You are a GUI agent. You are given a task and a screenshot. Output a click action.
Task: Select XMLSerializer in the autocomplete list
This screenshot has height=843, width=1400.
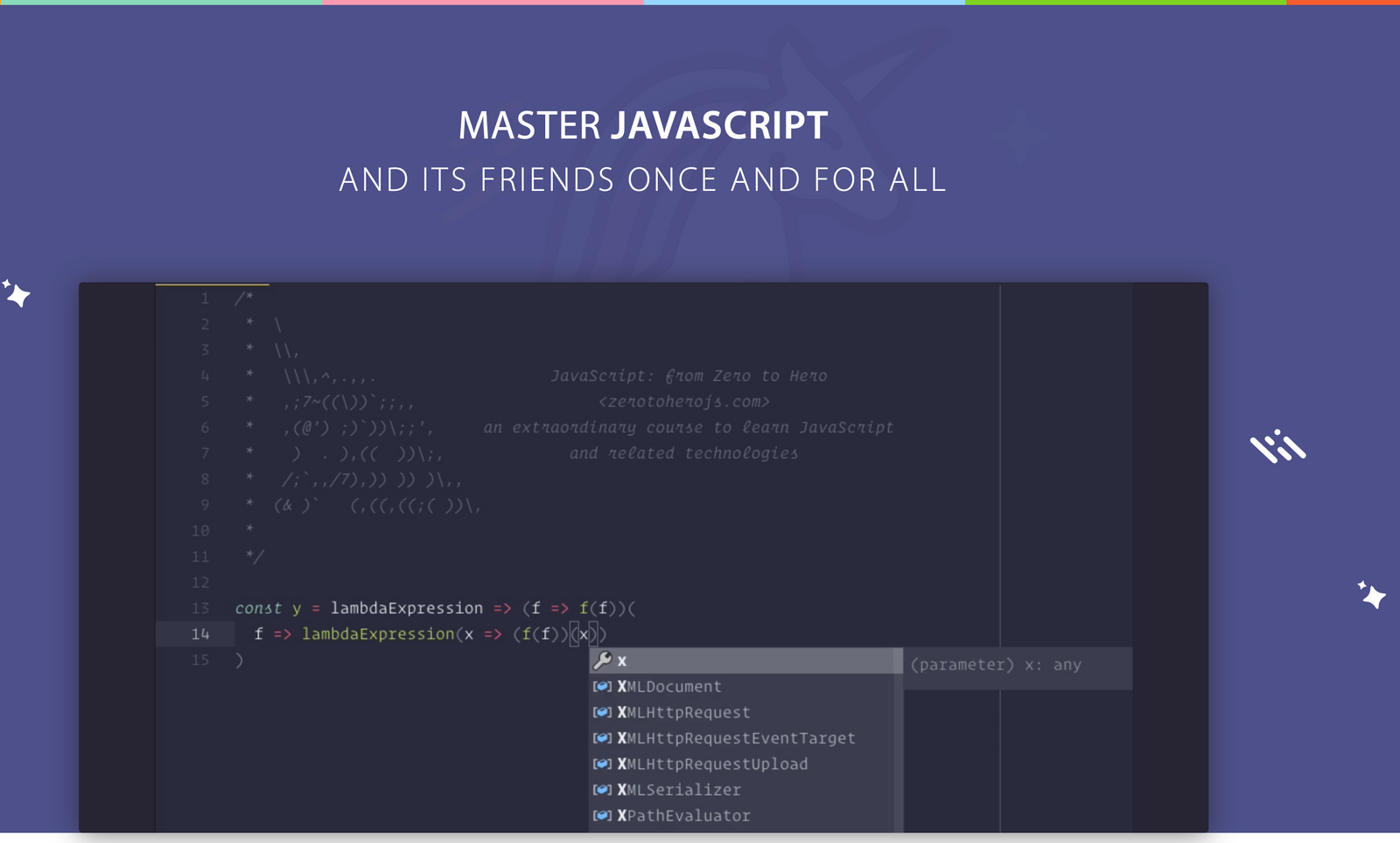click(745, 790)
